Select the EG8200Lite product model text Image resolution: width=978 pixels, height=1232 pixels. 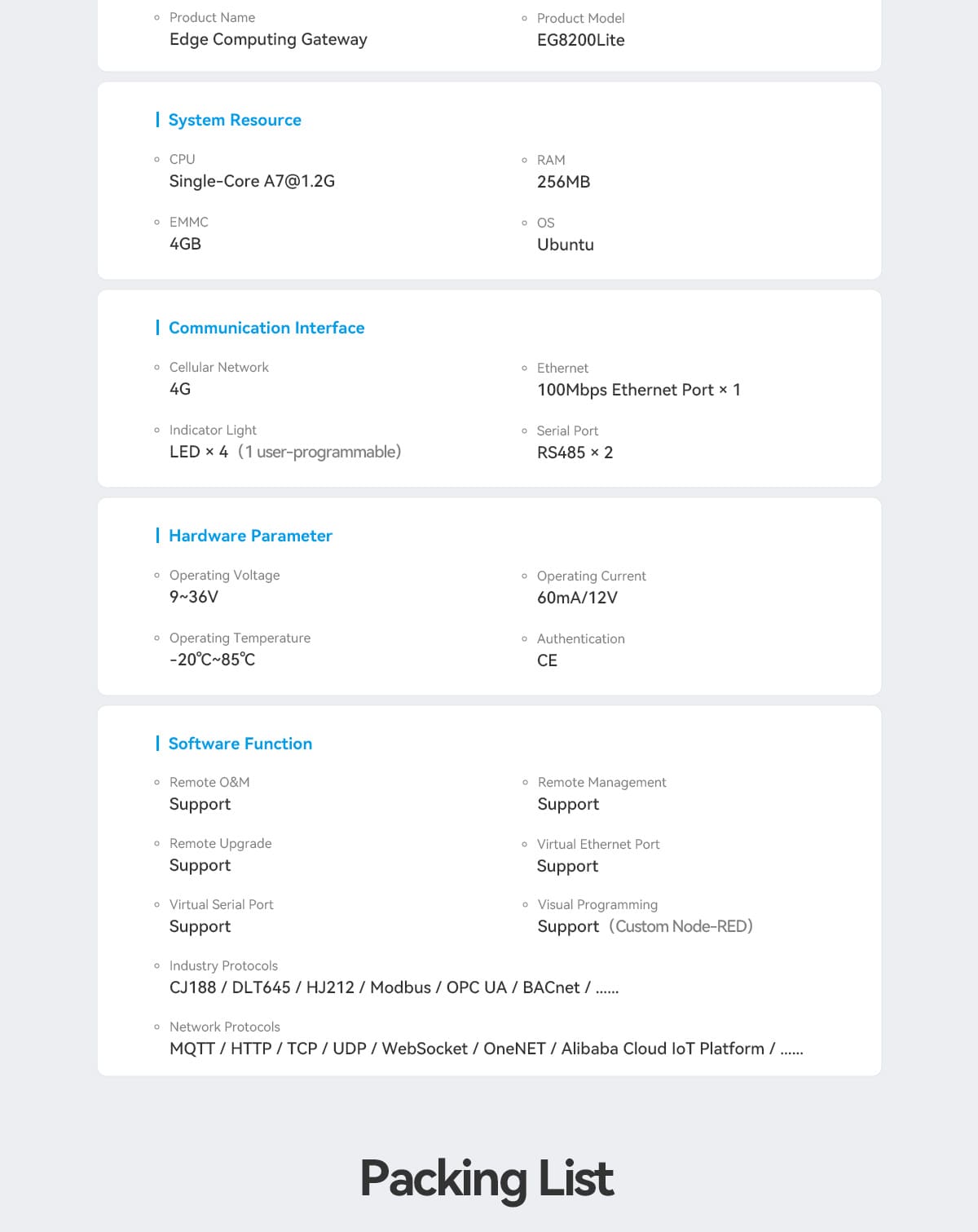coord(580,40)
